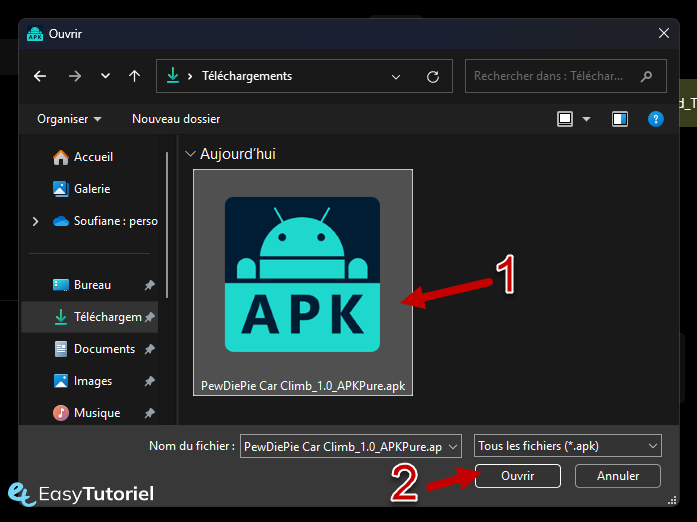Open recent locations chevron beside forward arrow
Viewport: 697px width, 522px height.
point(105,76)
